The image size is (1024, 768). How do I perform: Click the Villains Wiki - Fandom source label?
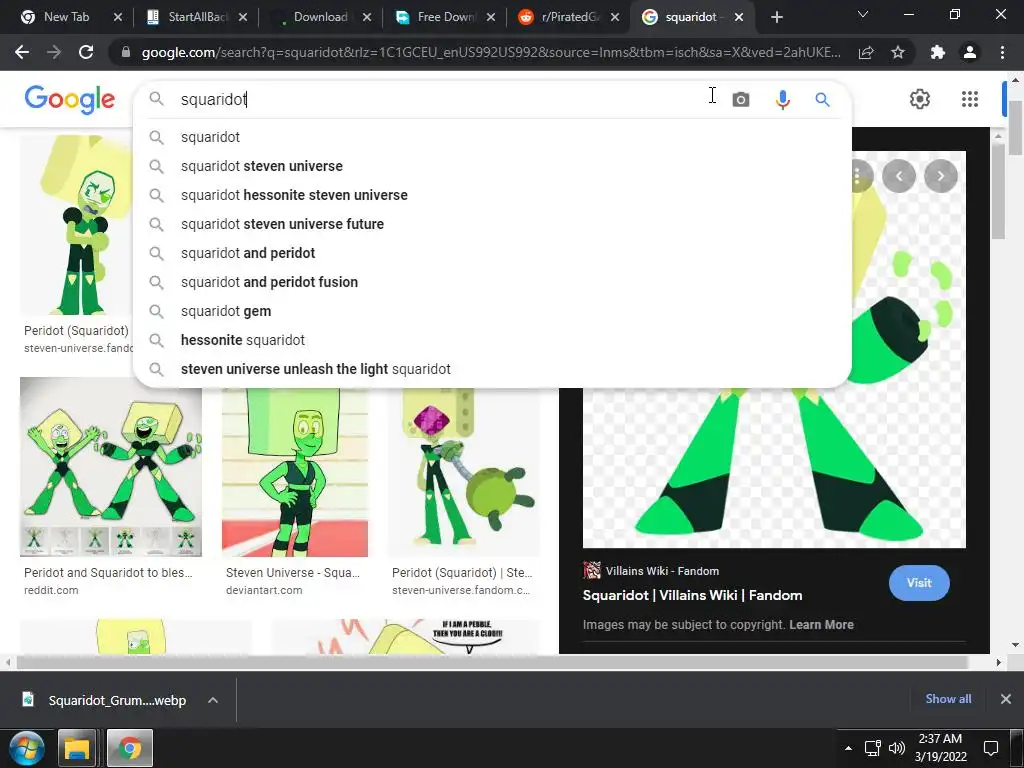pyautogui.click(x=662, y=571)
